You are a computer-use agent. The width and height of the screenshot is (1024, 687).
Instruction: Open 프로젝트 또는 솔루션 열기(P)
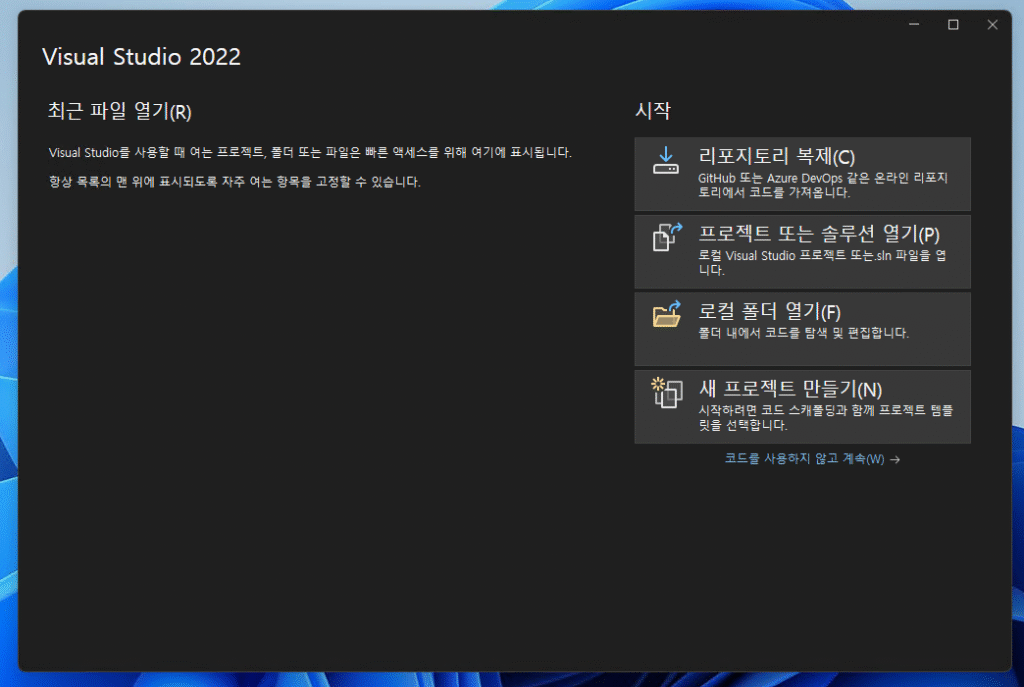pos(819,234)
